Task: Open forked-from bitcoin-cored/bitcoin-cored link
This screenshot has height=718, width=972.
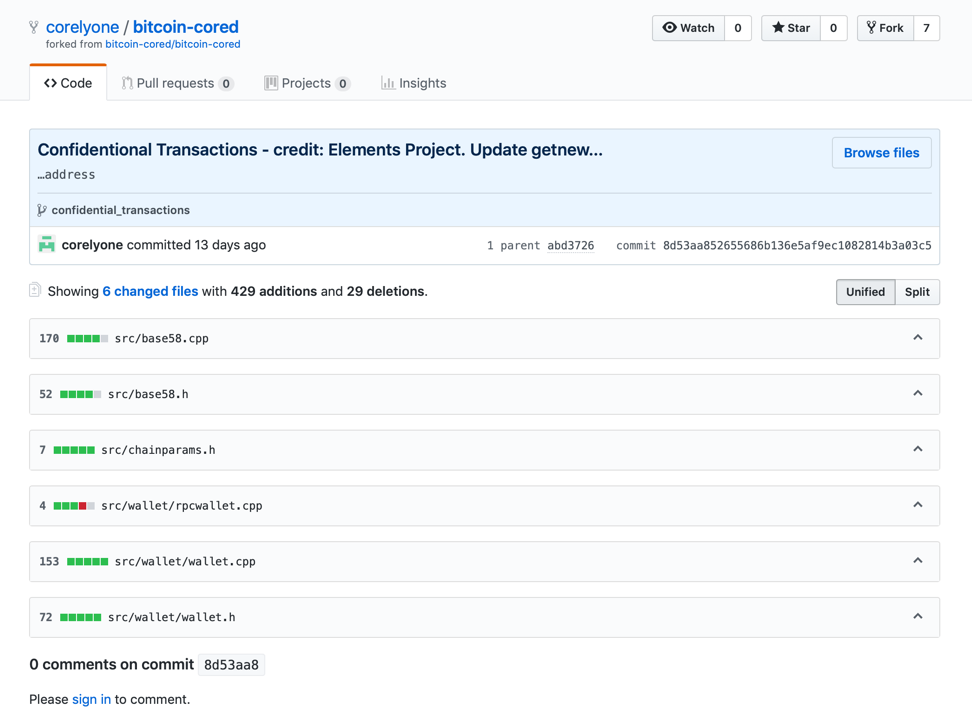Action: point(173,44)
